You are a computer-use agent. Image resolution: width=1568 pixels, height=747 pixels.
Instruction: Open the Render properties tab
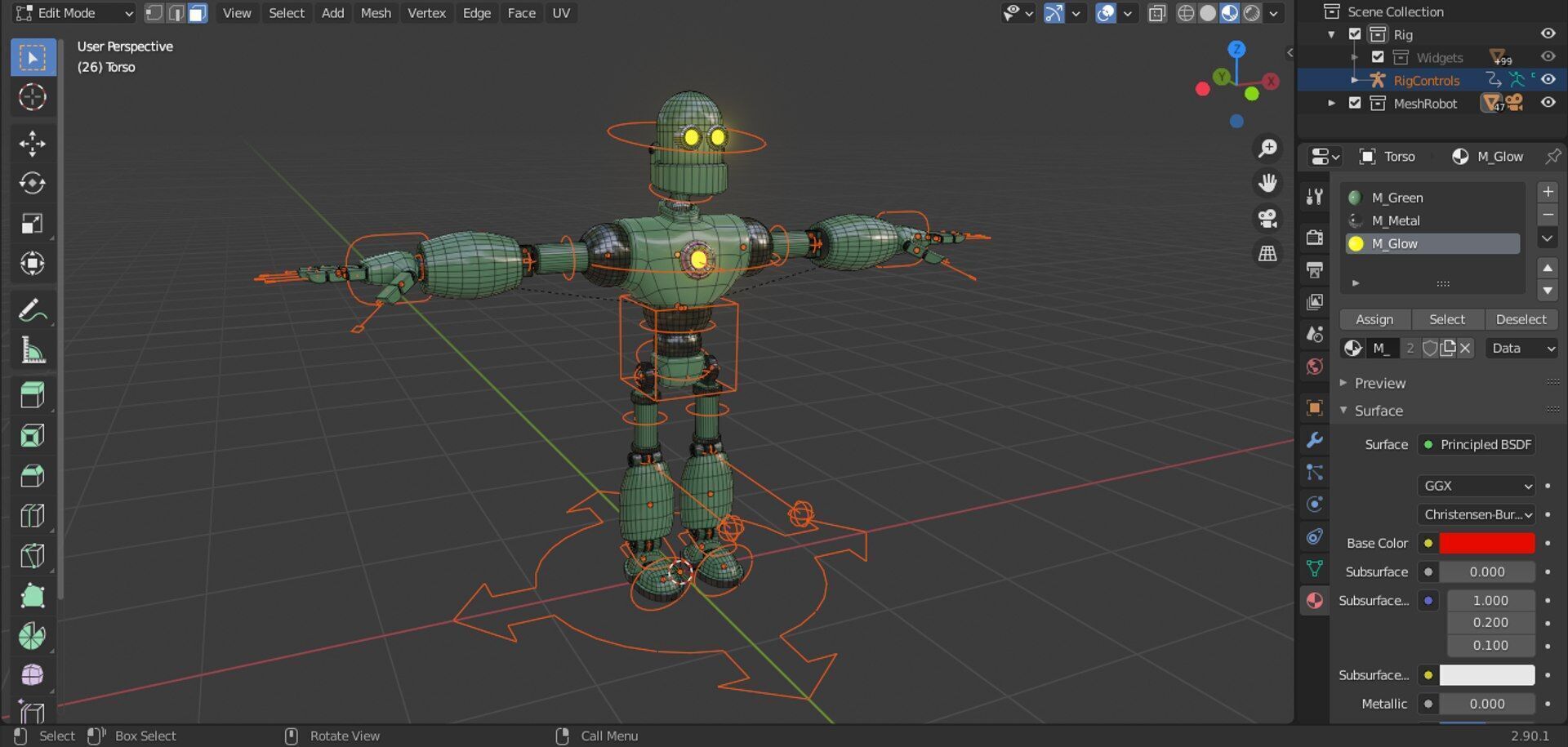[1314, 237]
